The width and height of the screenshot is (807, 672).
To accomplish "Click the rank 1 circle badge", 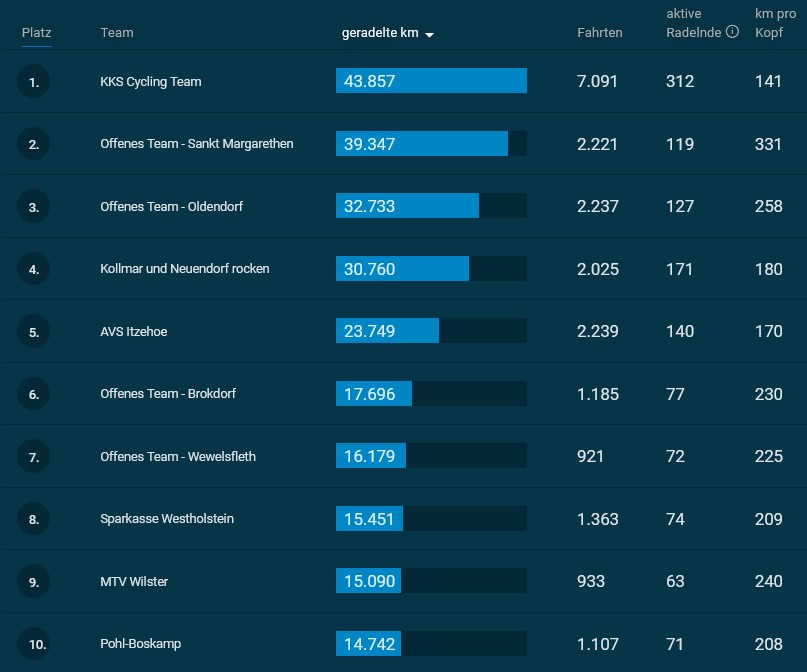I will (x=33, y=81).
